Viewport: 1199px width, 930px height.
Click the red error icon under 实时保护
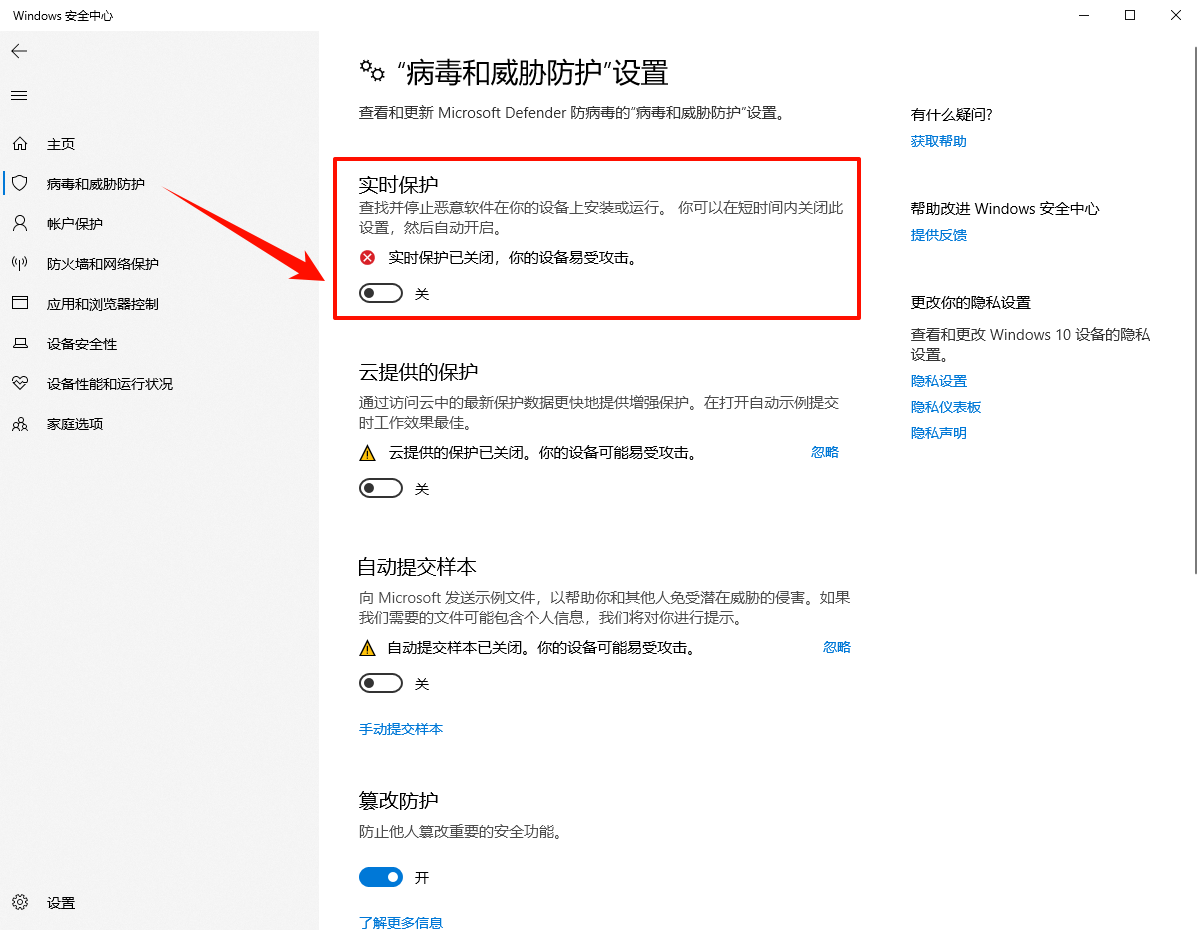pos(368,258)
